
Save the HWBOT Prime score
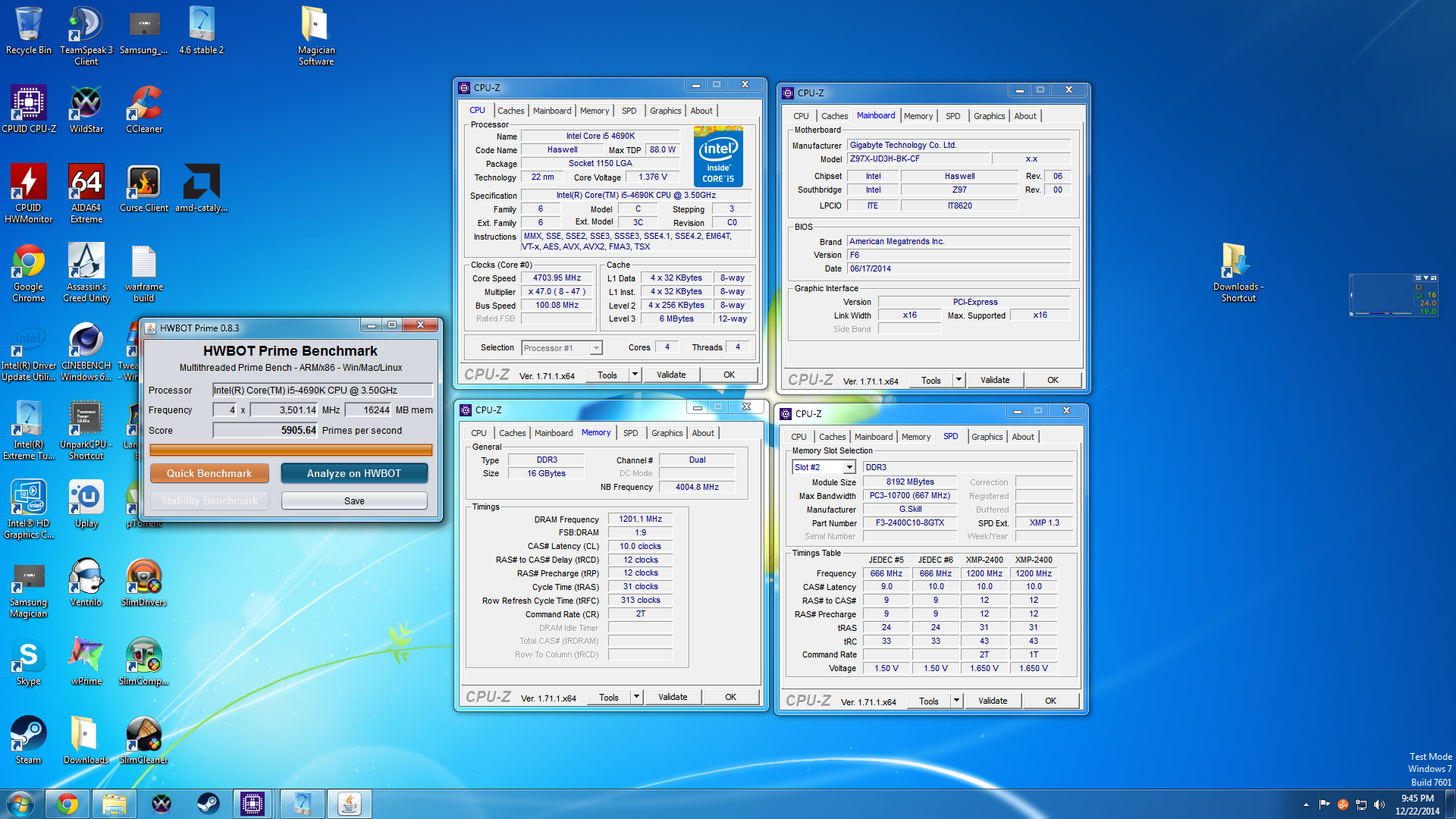coord(354,500)
